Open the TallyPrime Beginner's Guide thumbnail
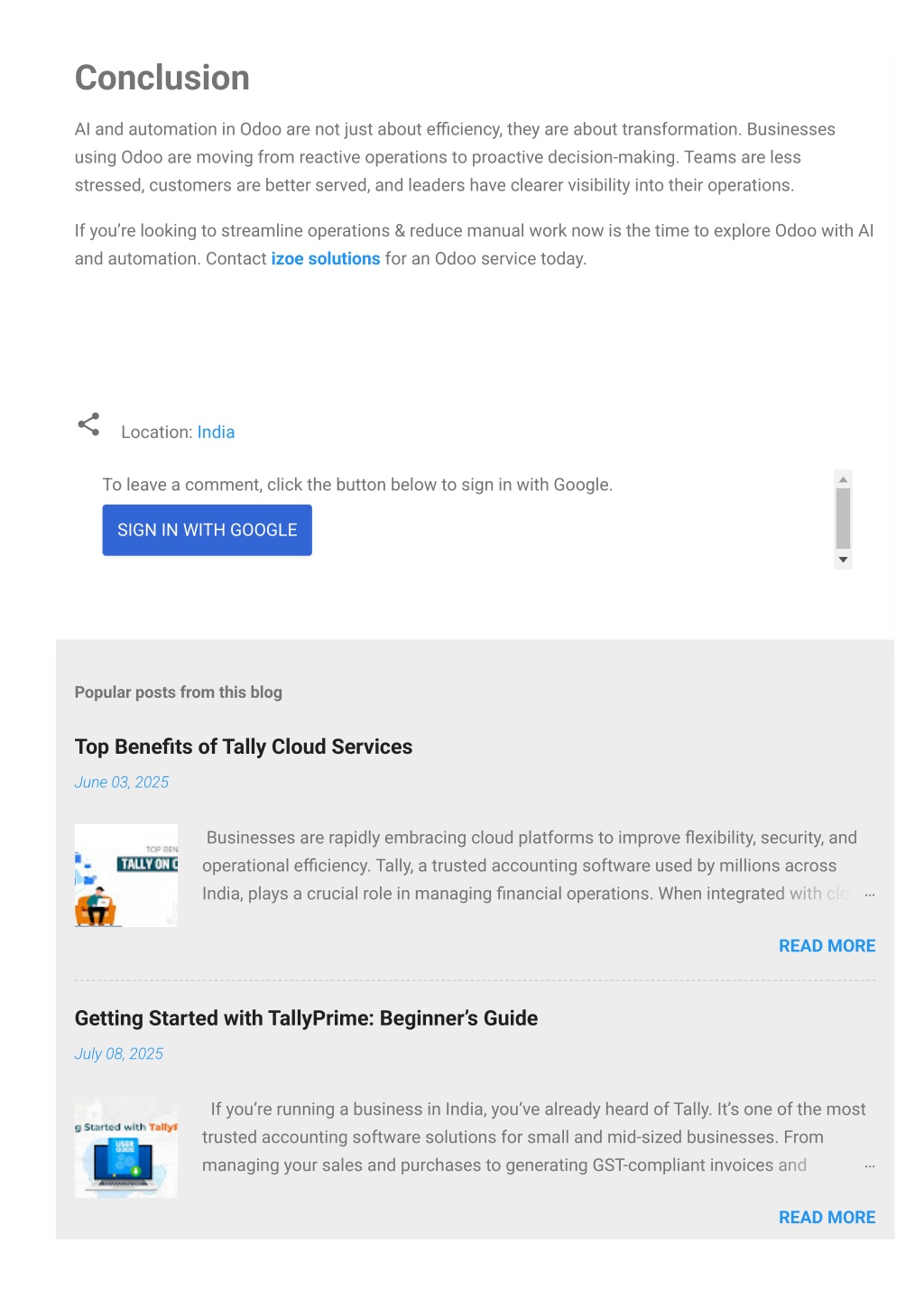The image size is (924, 1308). click(126, 1147)
